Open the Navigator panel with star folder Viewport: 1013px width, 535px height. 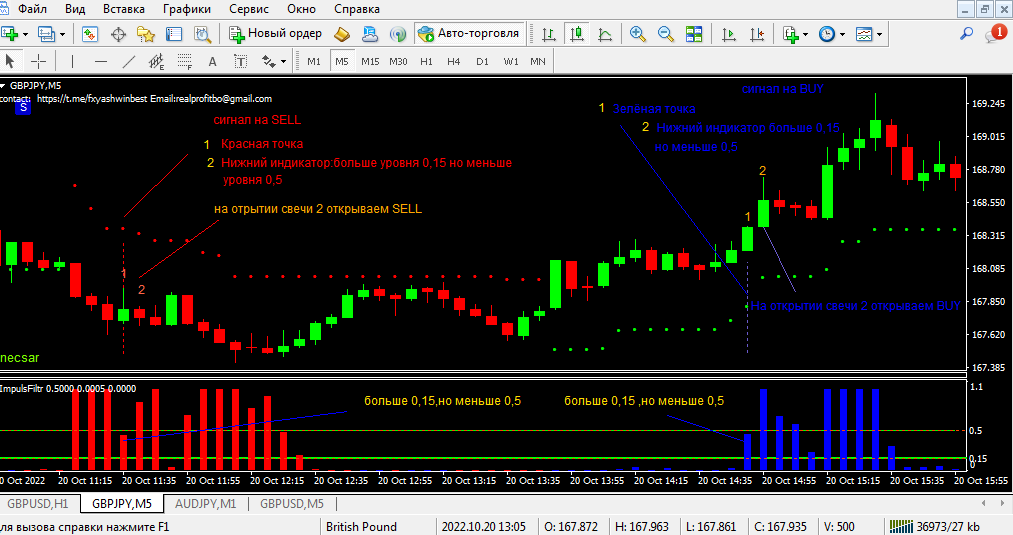146,34
